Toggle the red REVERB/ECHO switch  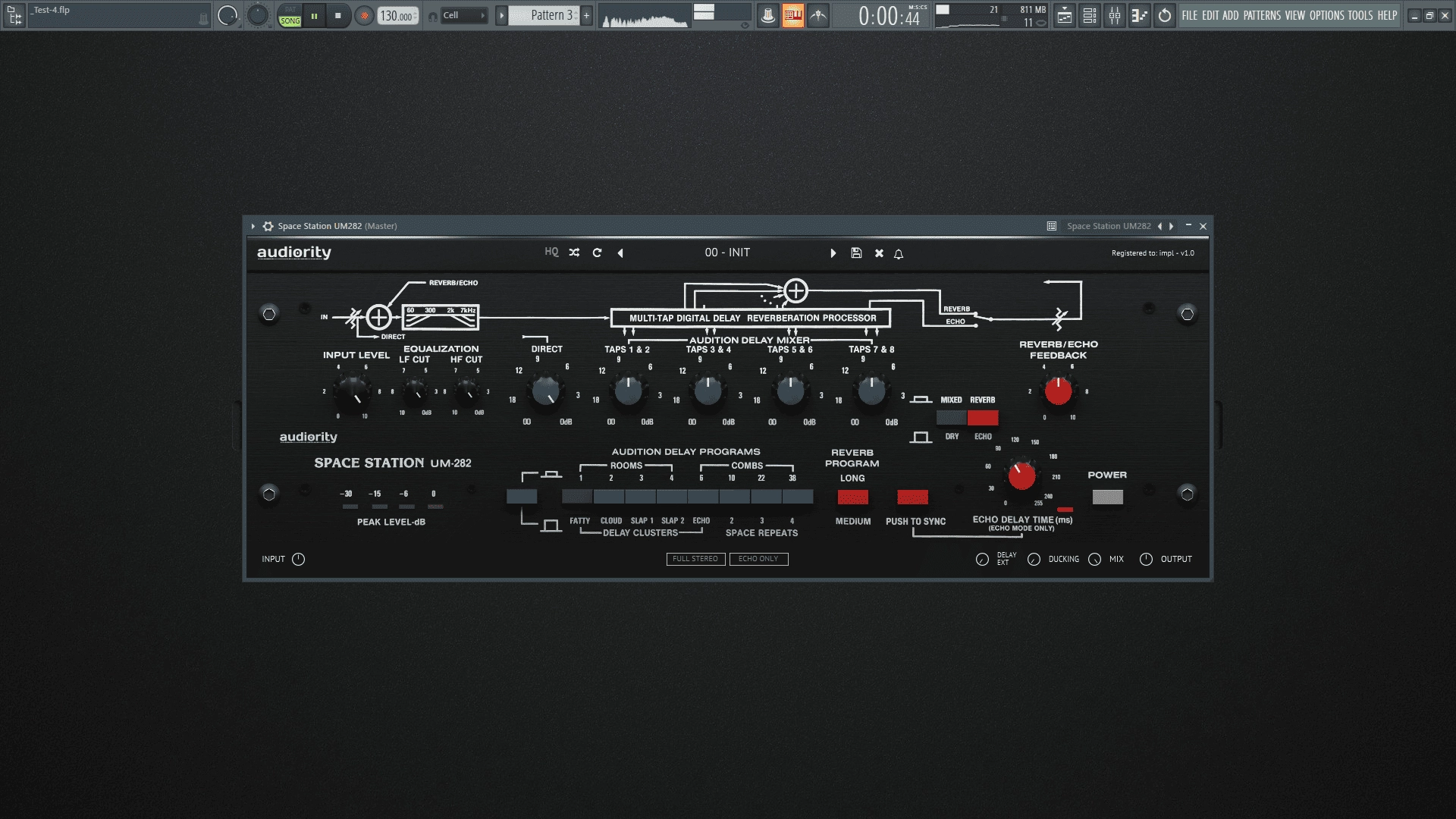983,418
